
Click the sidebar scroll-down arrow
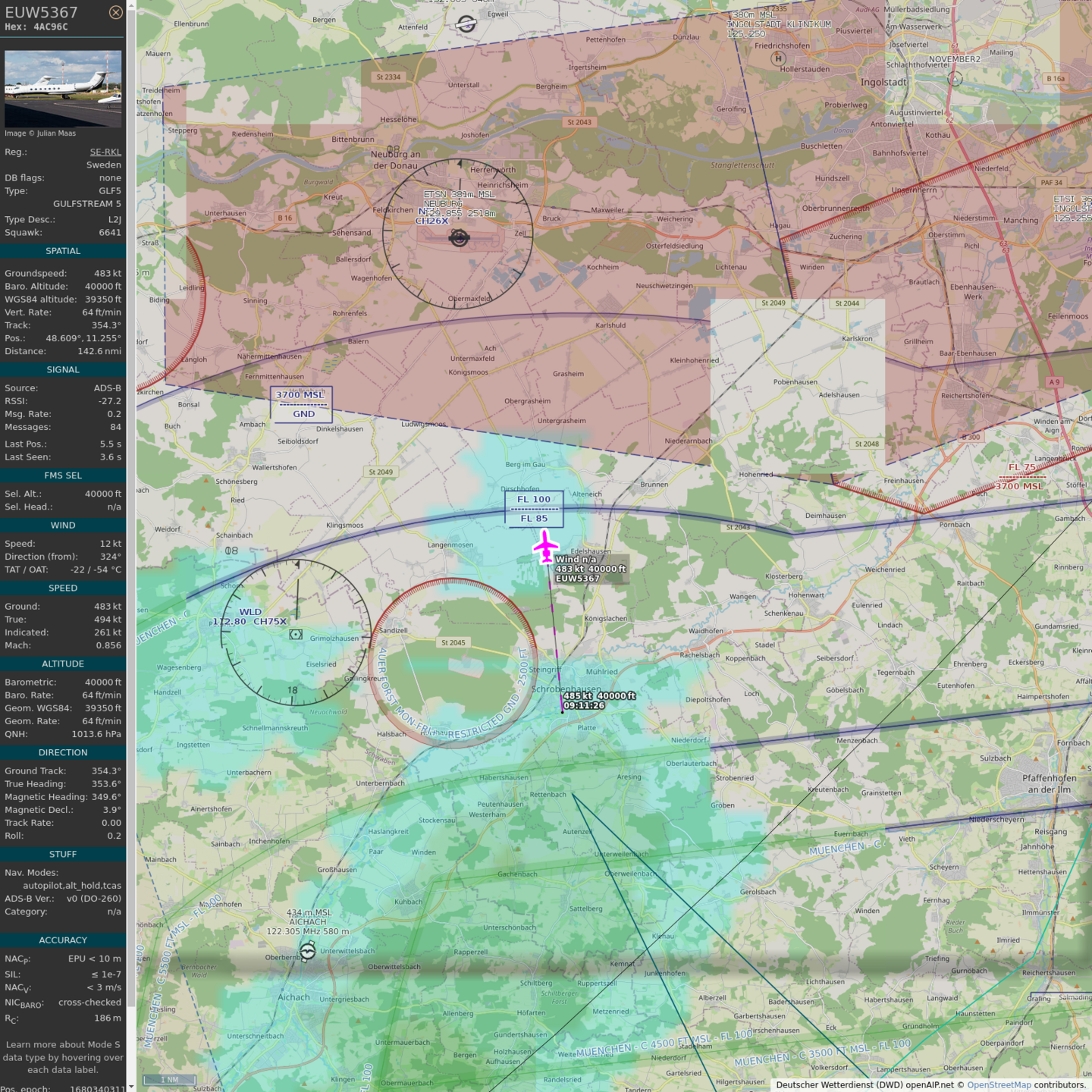[x=131, y=1087]
